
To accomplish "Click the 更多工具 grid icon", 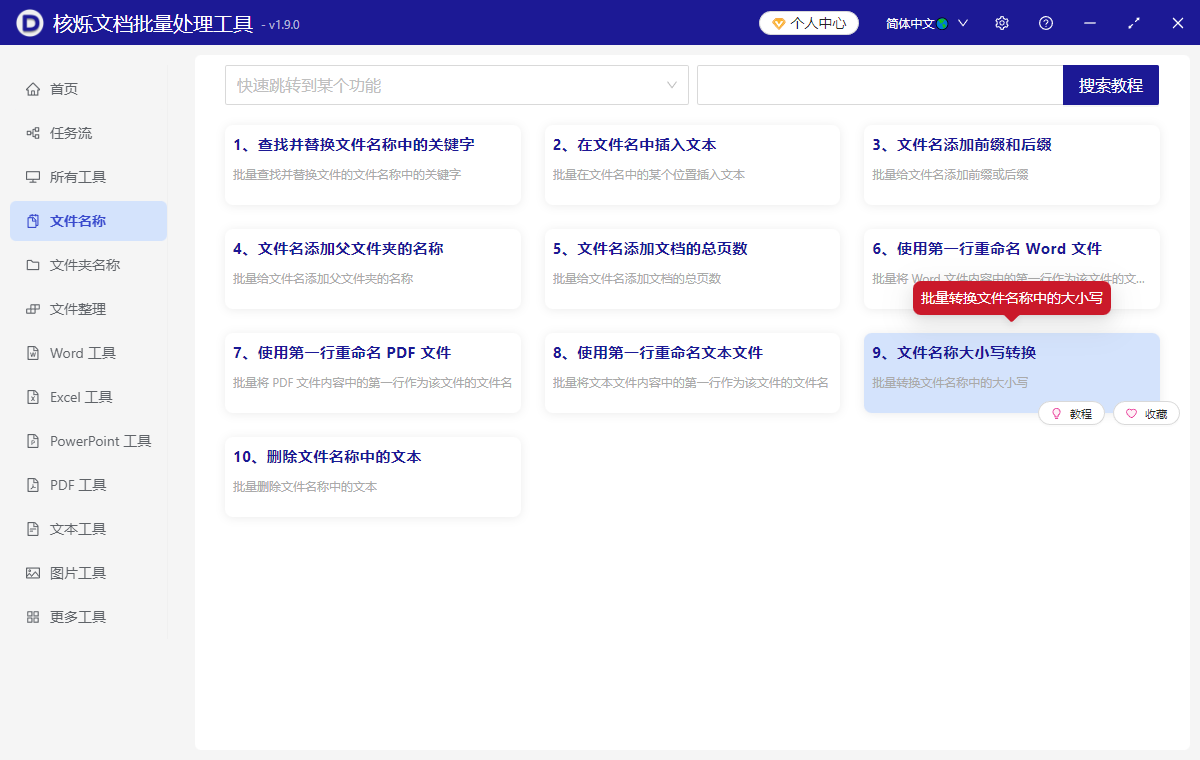I will click(33, 617).
